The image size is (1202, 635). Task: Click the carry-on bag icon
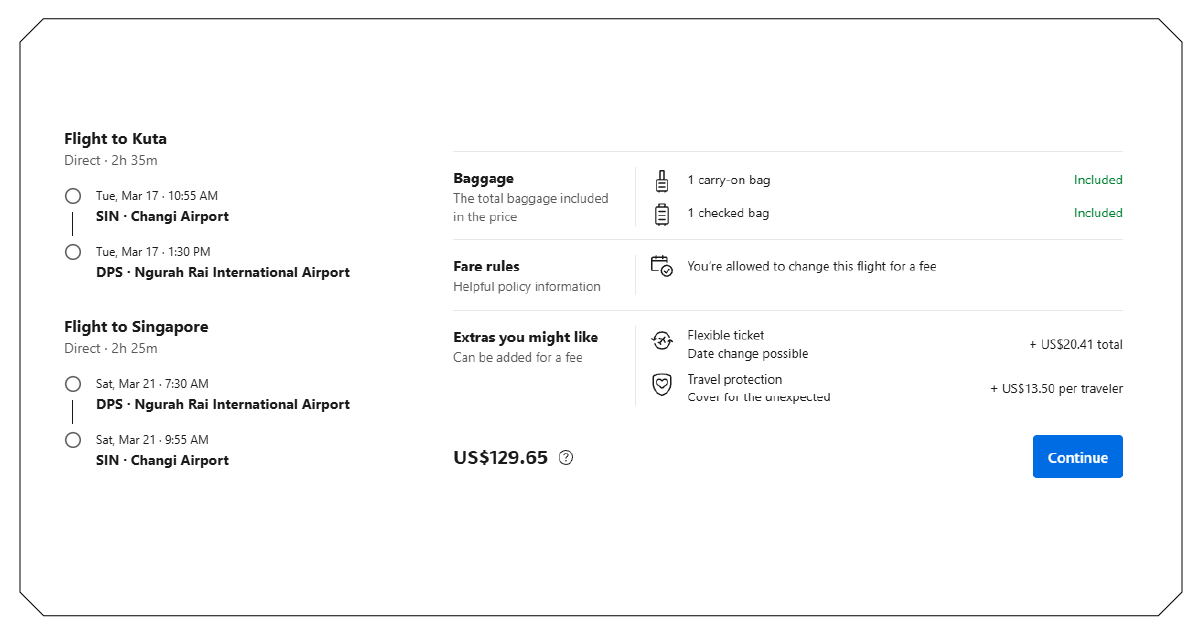(x=662, y=180)
